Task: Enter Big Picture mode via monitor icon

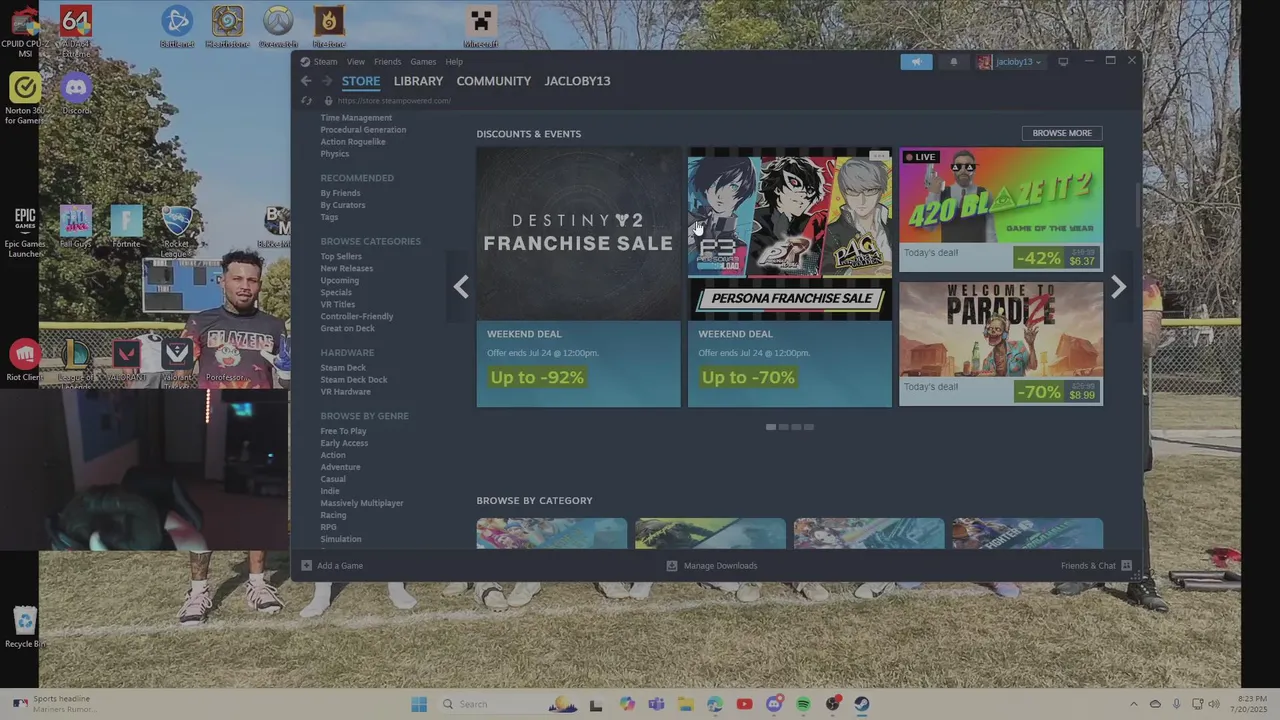Action: click(1063, 62)
